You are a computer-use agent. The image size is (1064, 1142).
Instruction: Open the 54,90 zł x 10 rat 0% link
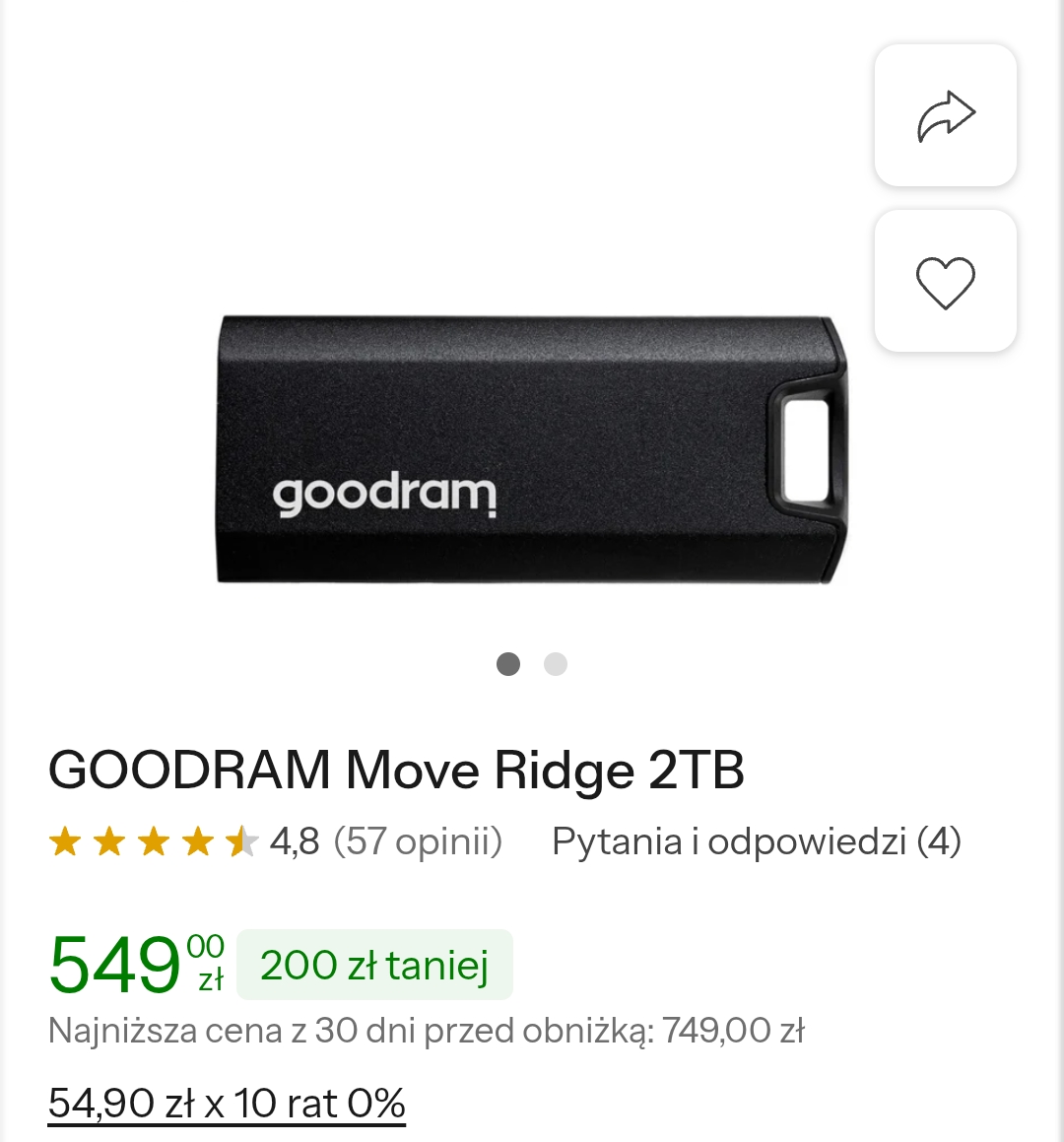(x=227, y=1104)
